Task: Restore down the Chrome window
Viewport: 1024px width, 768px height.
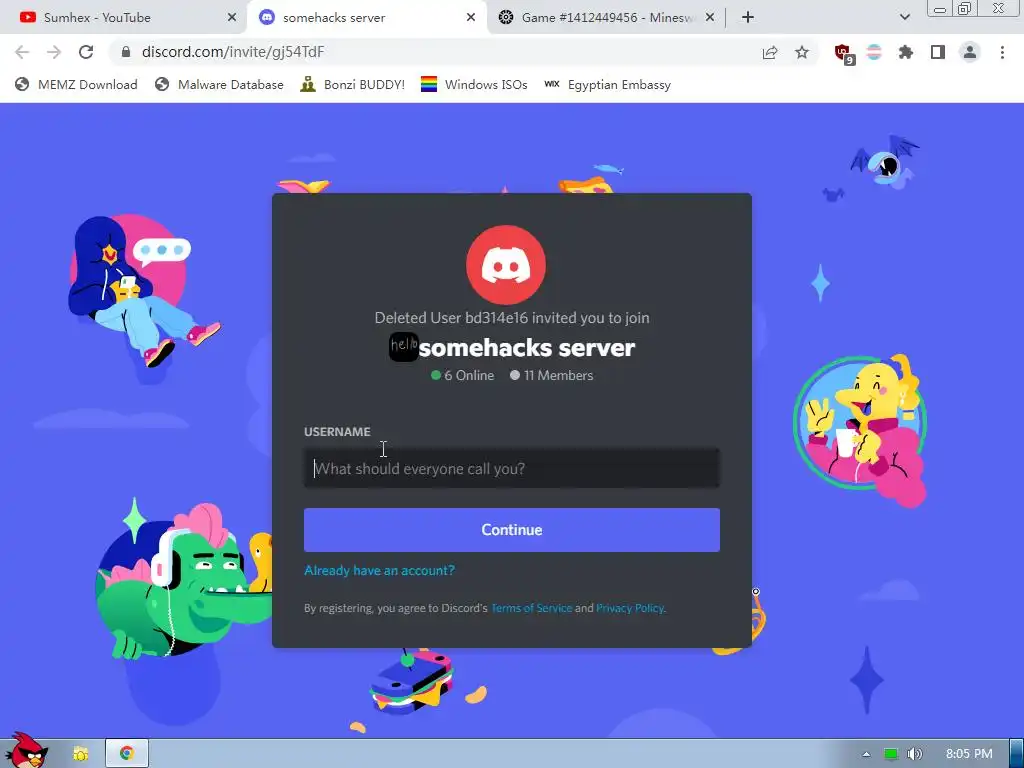Action: pyautogui.click(x=964, y=9)
